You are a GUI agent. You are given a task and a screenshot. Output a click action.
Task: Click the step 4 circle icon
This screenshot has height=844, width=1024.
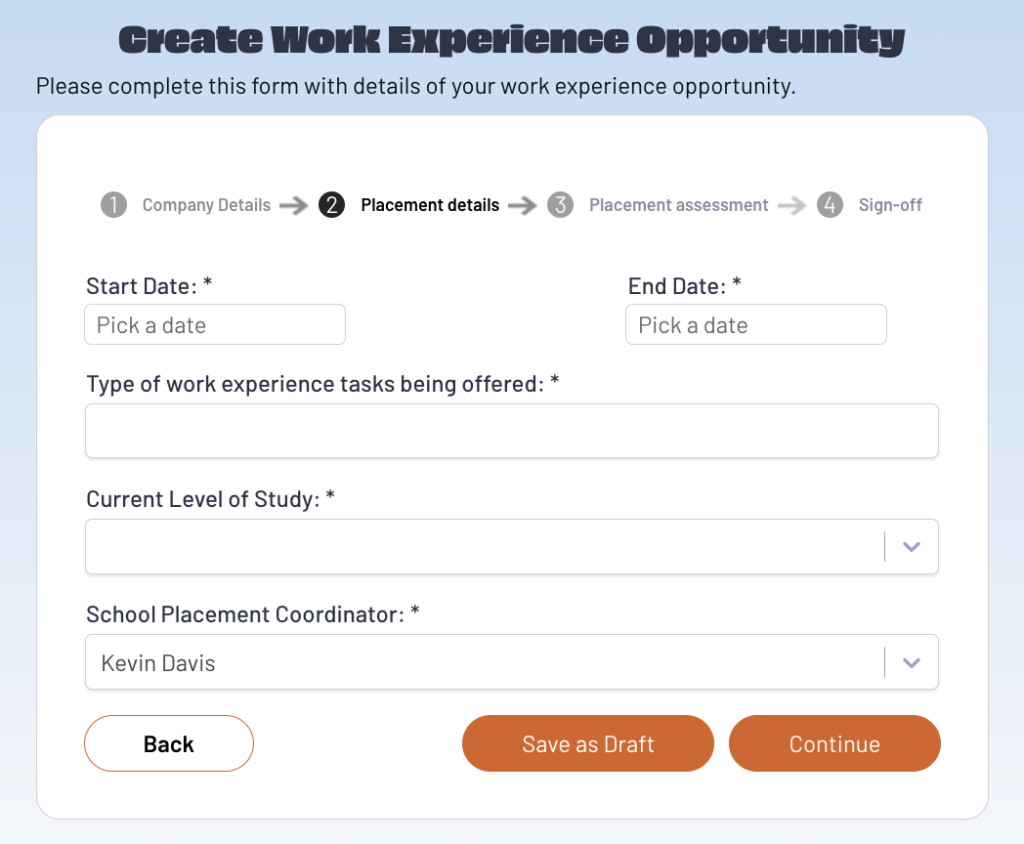coord(829,205)
